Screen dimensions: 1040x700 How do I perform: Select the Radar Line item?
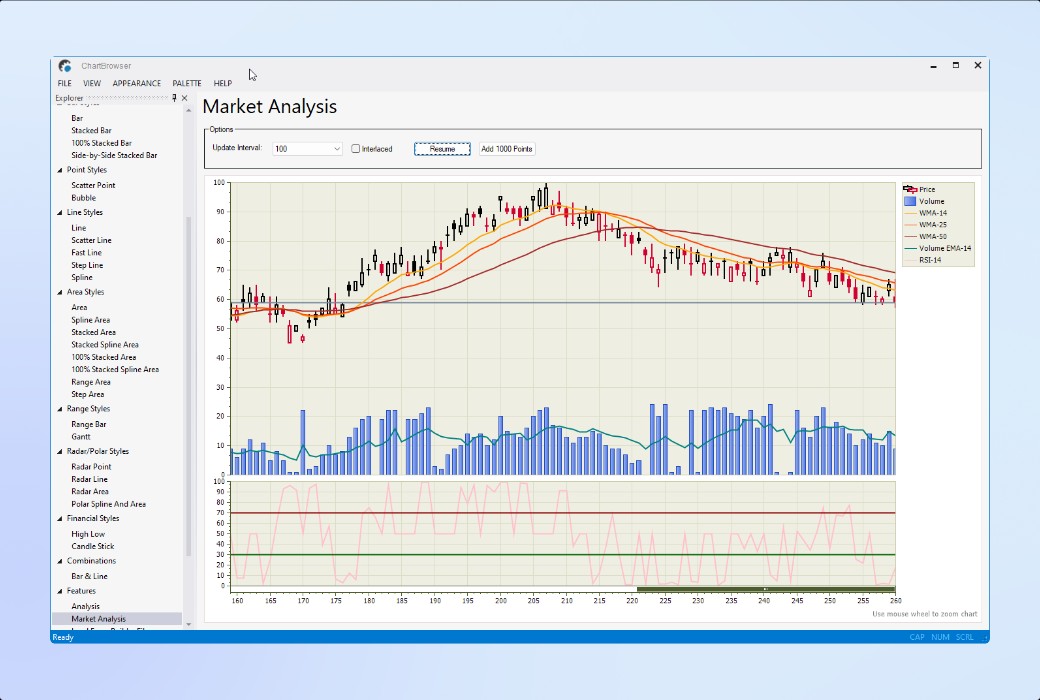coord(90,479)
